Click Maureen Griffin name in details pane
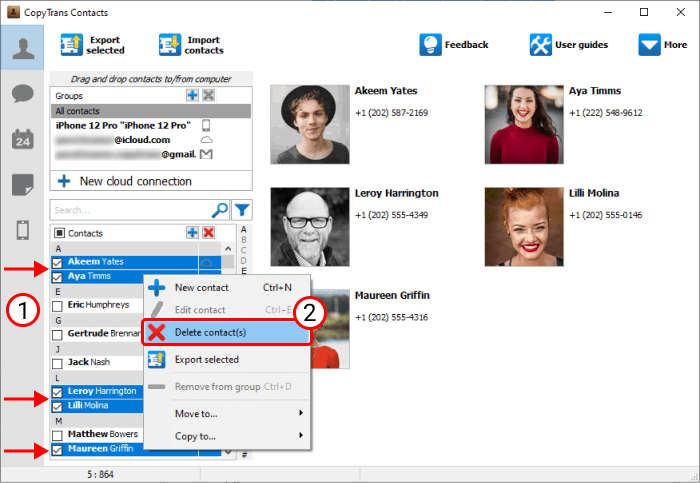700x483 pixels. [392, 296]
